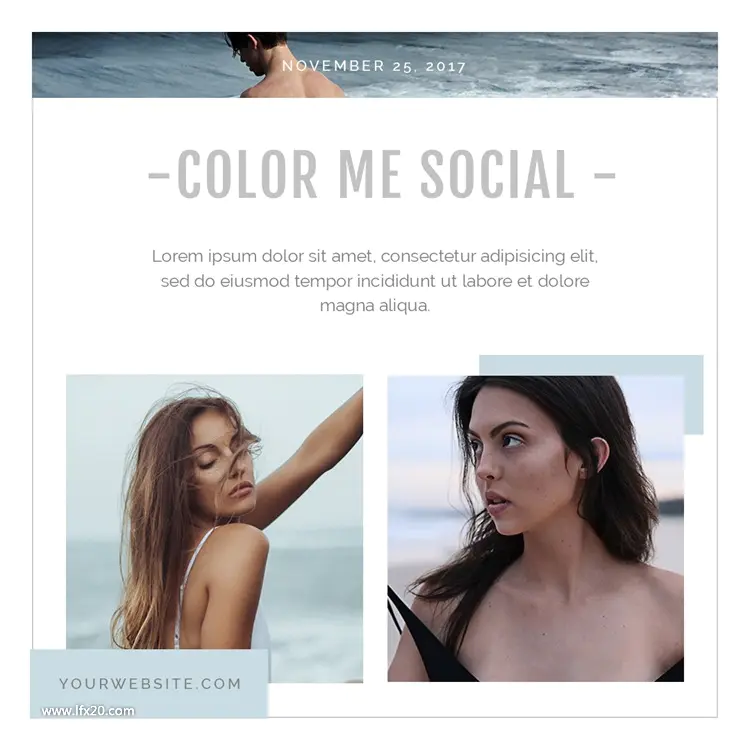
Task: Select the ocean waves banner image
Action: click(x=375, y=65)
